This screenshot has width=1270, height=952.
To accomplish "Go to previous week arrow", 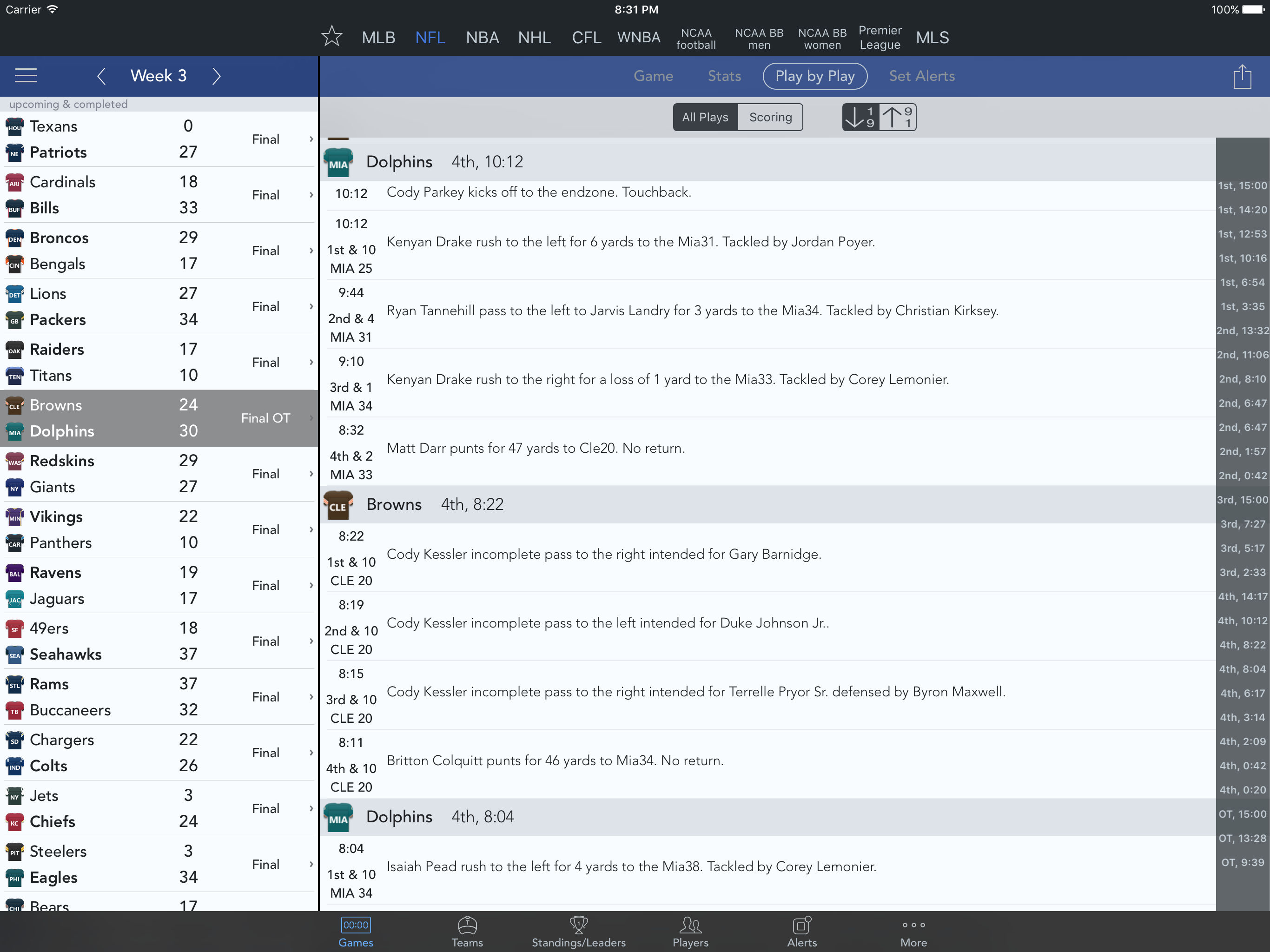I will point(102,76).
